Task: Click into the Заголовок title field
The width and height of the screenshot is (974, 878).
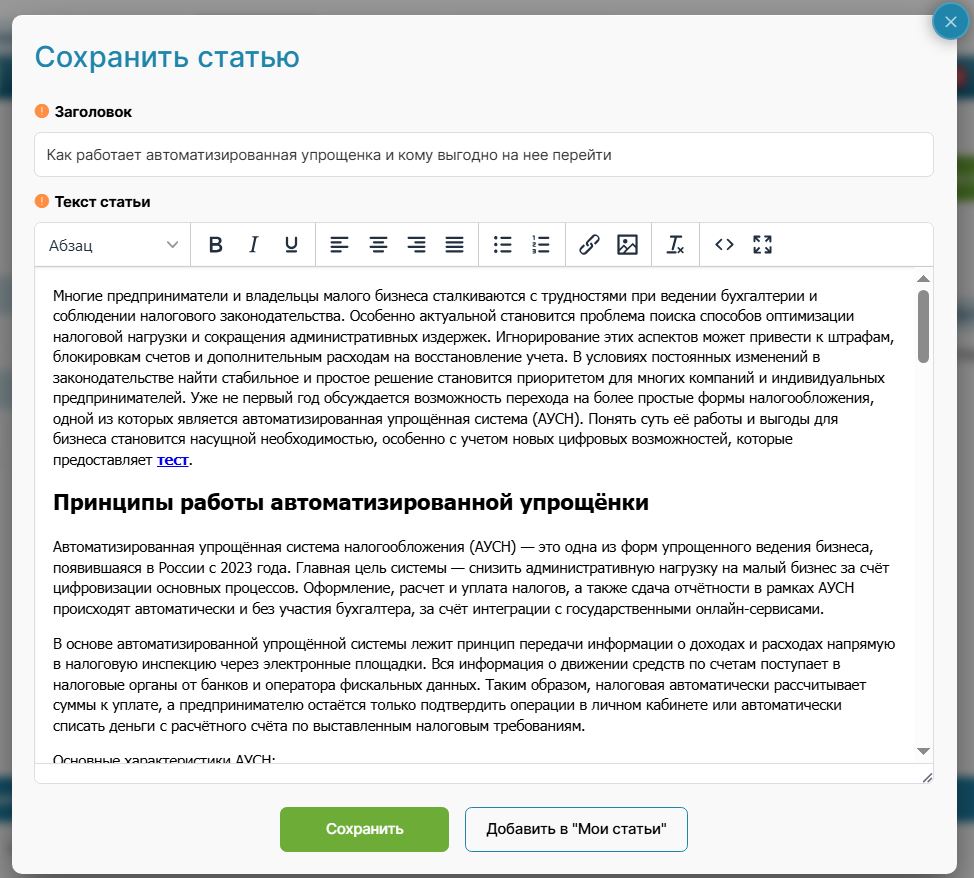Action: pyautogui.click(x=483, y=156)
